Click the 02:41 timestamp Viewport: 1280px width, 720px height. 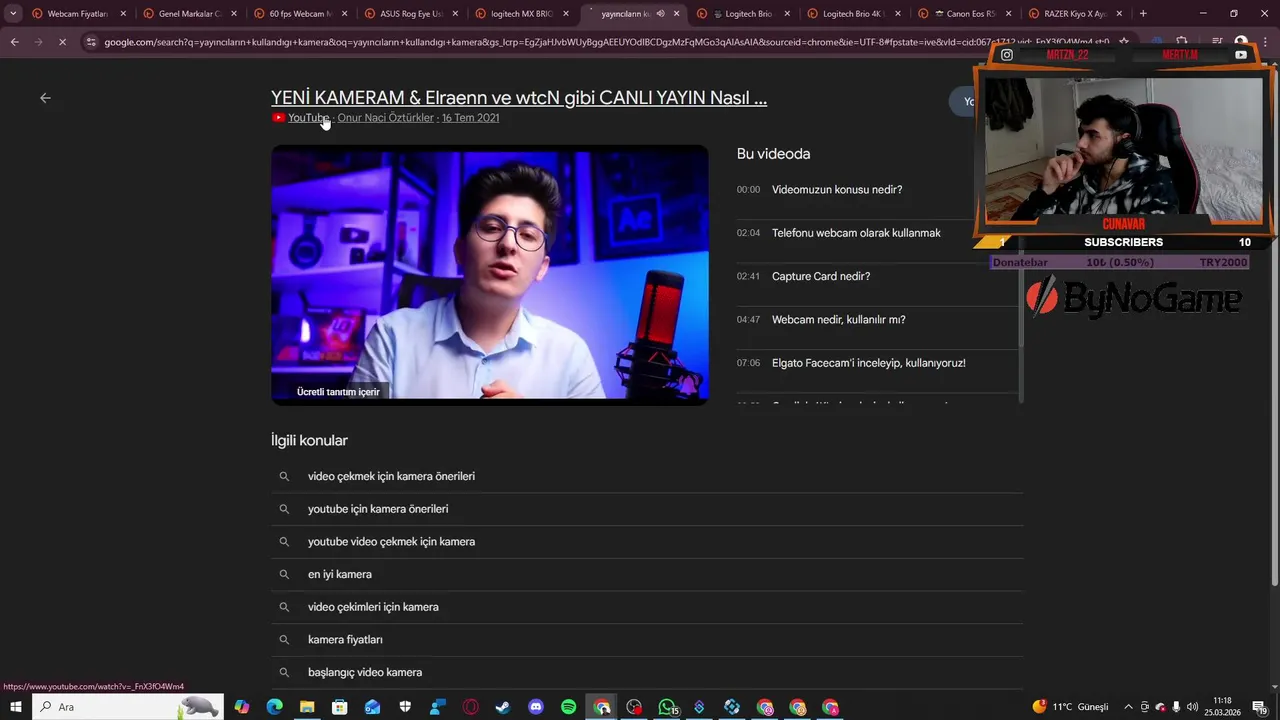(748, 276)
